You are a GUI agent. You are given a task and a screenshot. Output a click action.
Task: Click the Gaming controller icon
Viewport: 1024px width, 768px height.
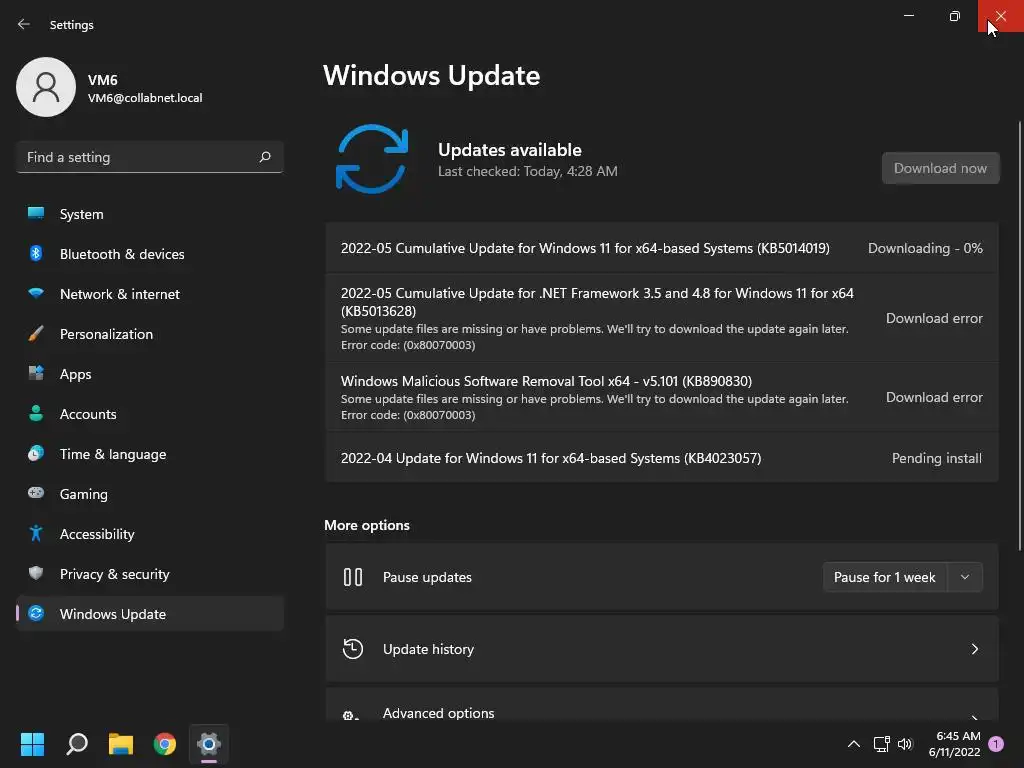coord(36,493)
